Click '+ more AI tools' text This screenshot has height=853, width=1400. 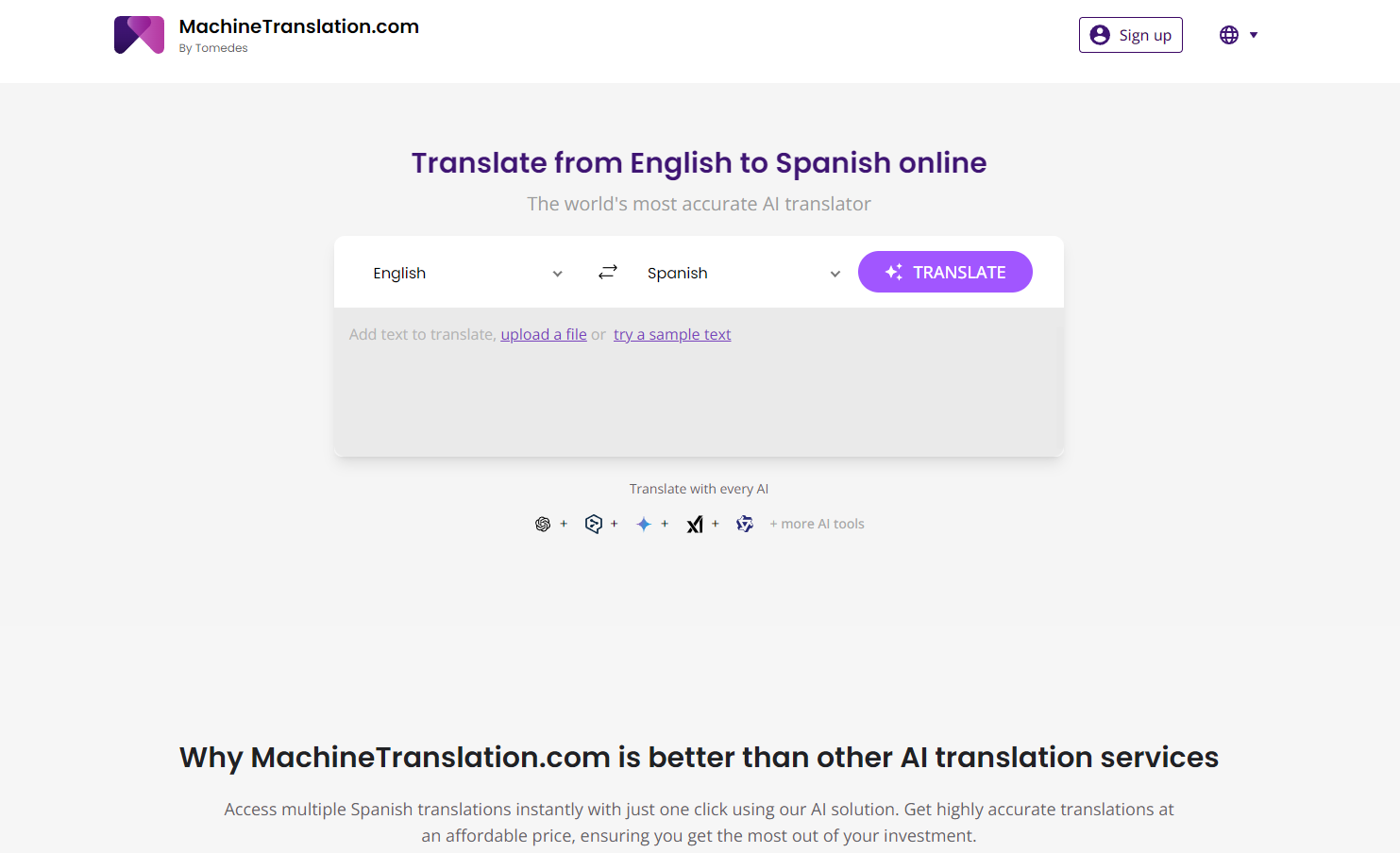817,524
